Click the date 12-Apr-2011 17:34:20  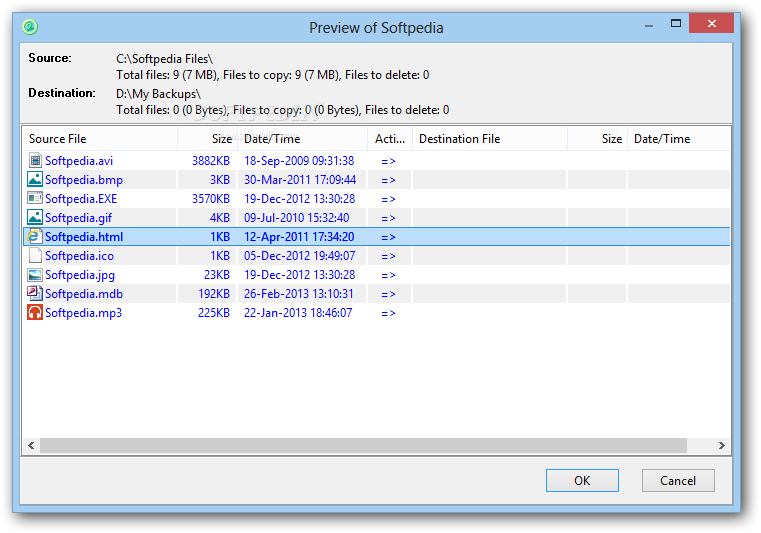pyautogui.click(x=299, y=237)
